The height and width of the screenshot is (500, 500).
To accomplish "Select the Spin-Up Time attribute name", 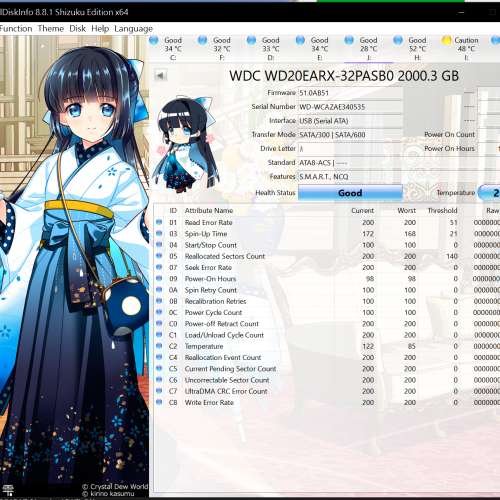I will tap(206, 234).
